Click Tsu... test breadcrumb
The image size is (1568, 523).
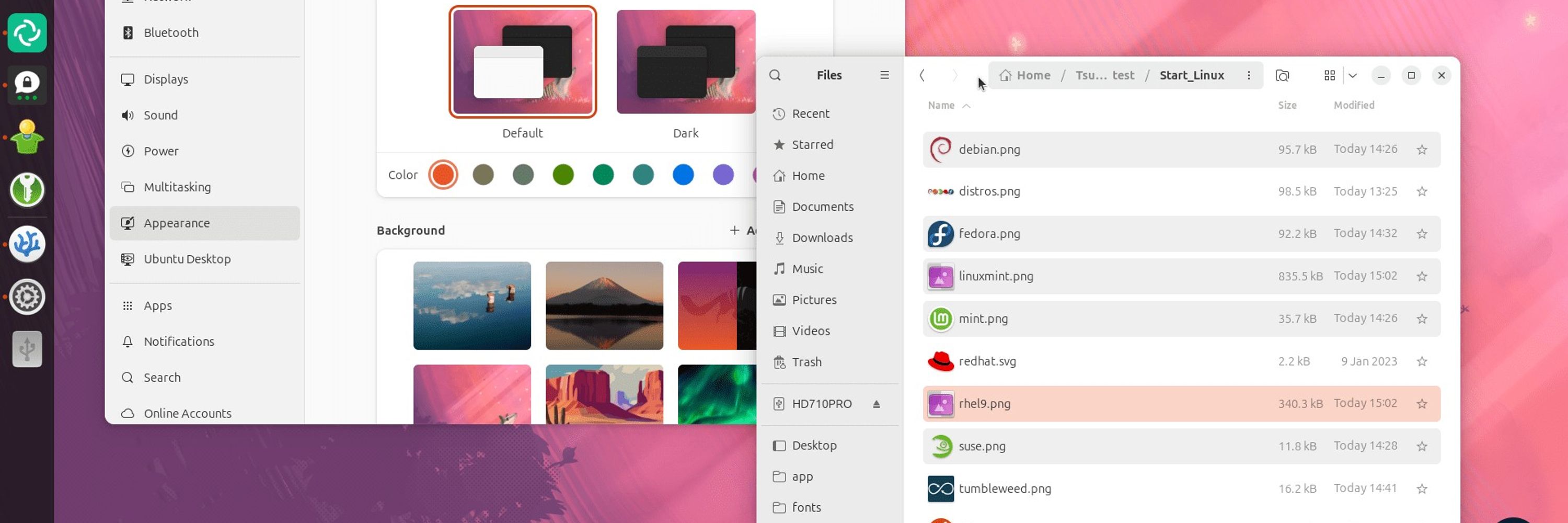pyautogui.click(x=1105, y=75)
